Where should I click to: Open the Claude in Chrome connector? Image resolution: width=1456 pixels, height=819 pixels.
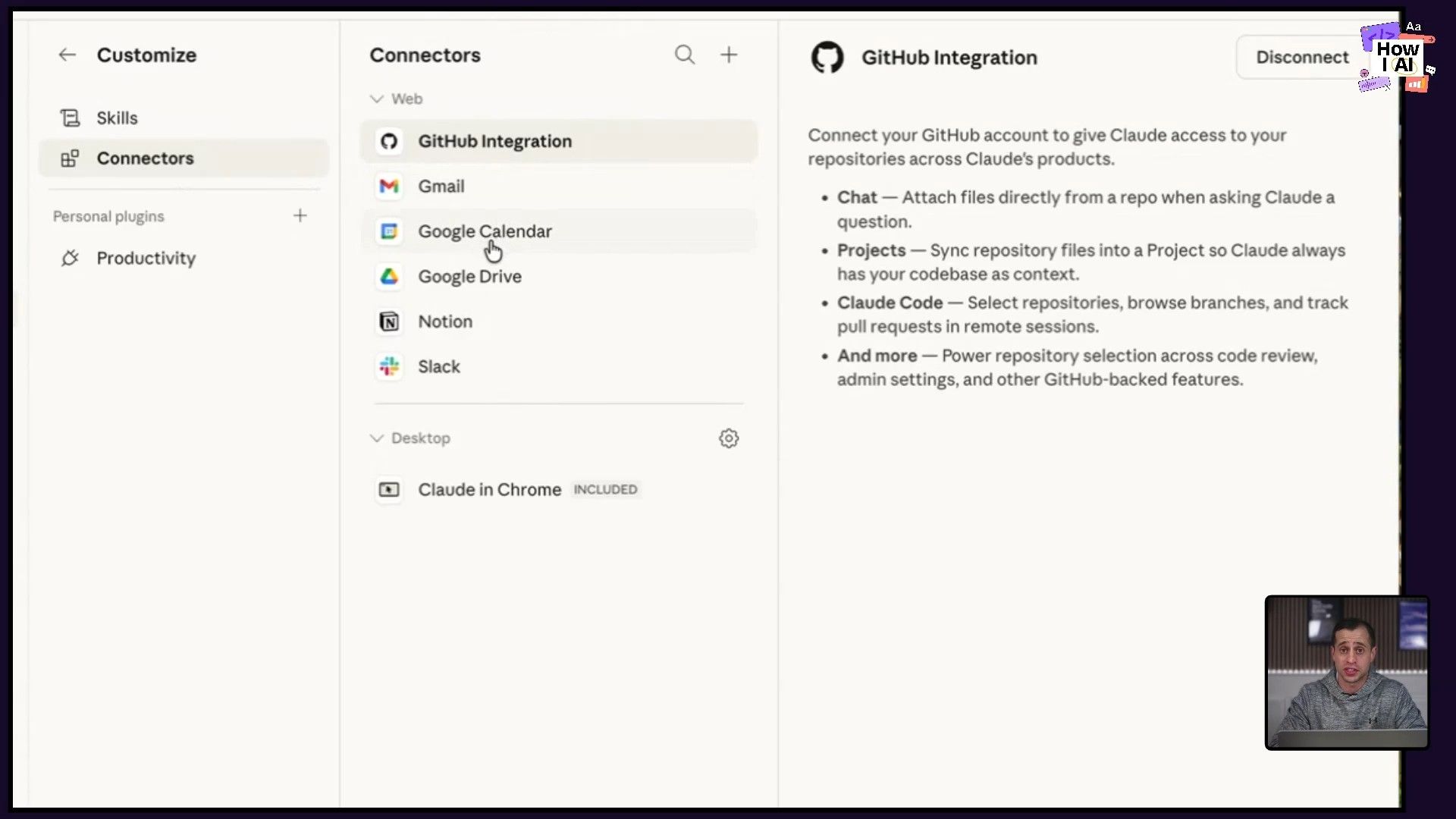559,490
